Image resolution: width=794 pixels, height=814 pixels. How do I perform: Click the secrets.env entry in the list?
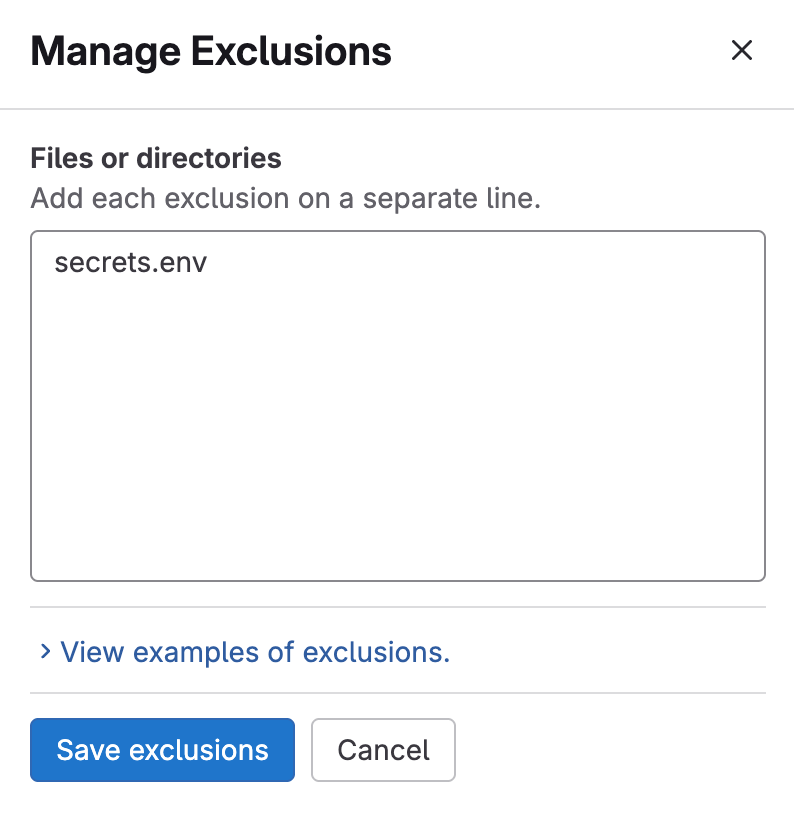(x=131, y=262)
